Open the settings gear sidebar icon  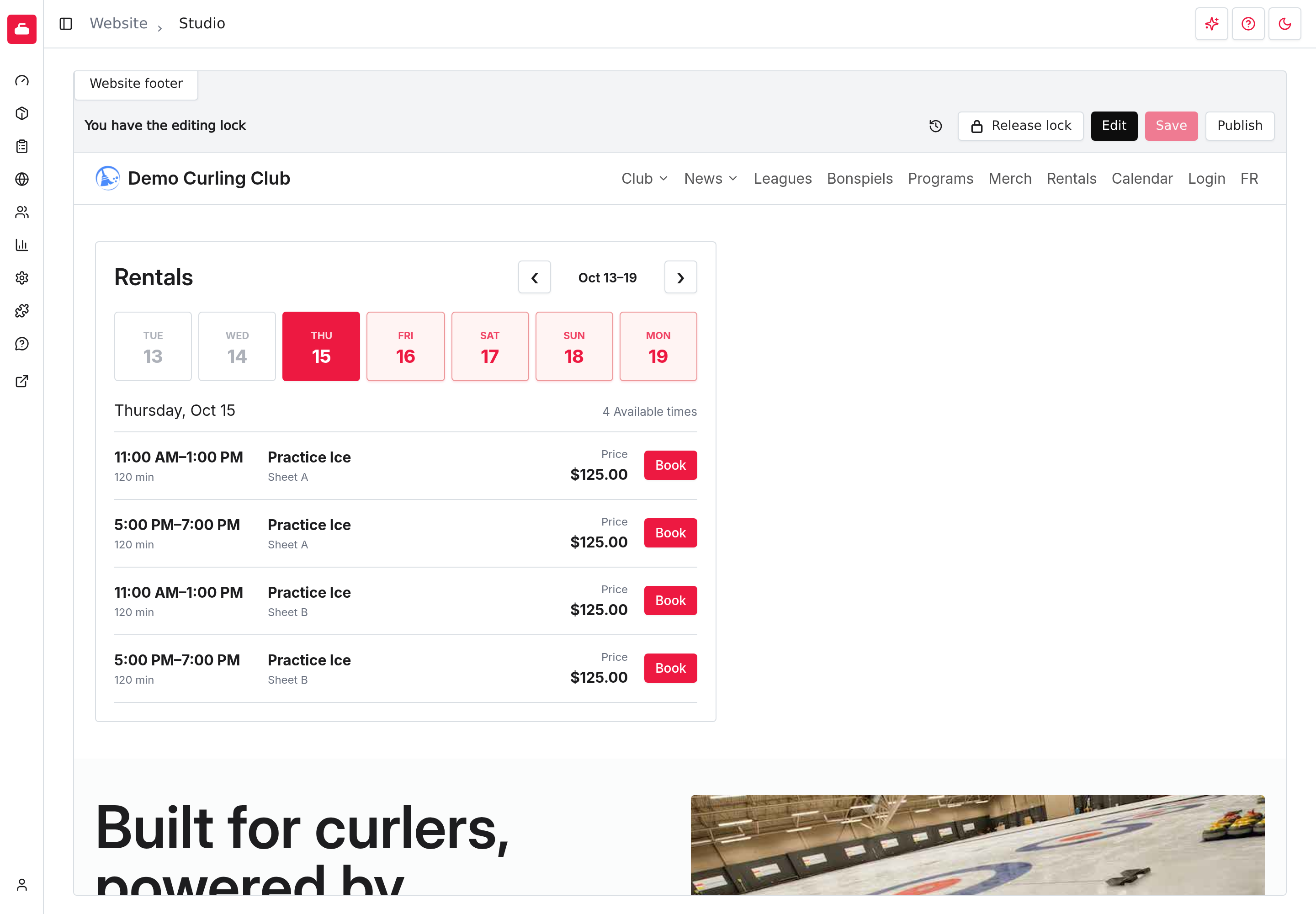point(22,278)
